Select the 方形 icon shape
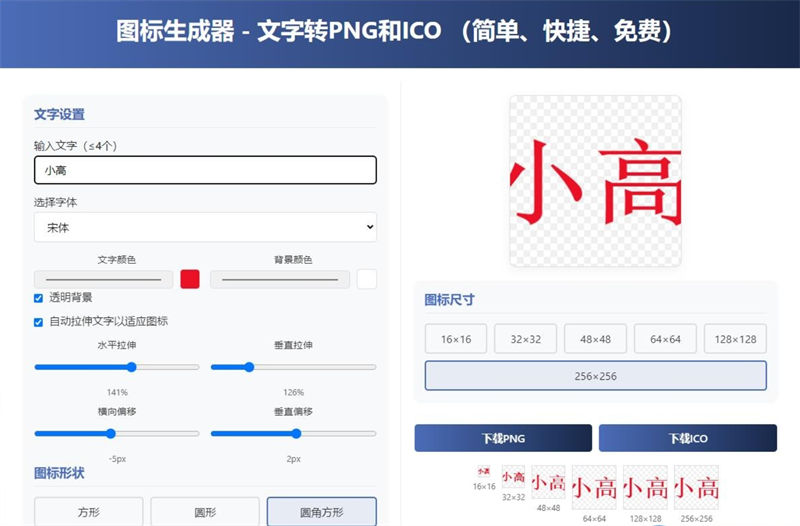The width and height of the screenshot is (800, 526). pos(88,512)
